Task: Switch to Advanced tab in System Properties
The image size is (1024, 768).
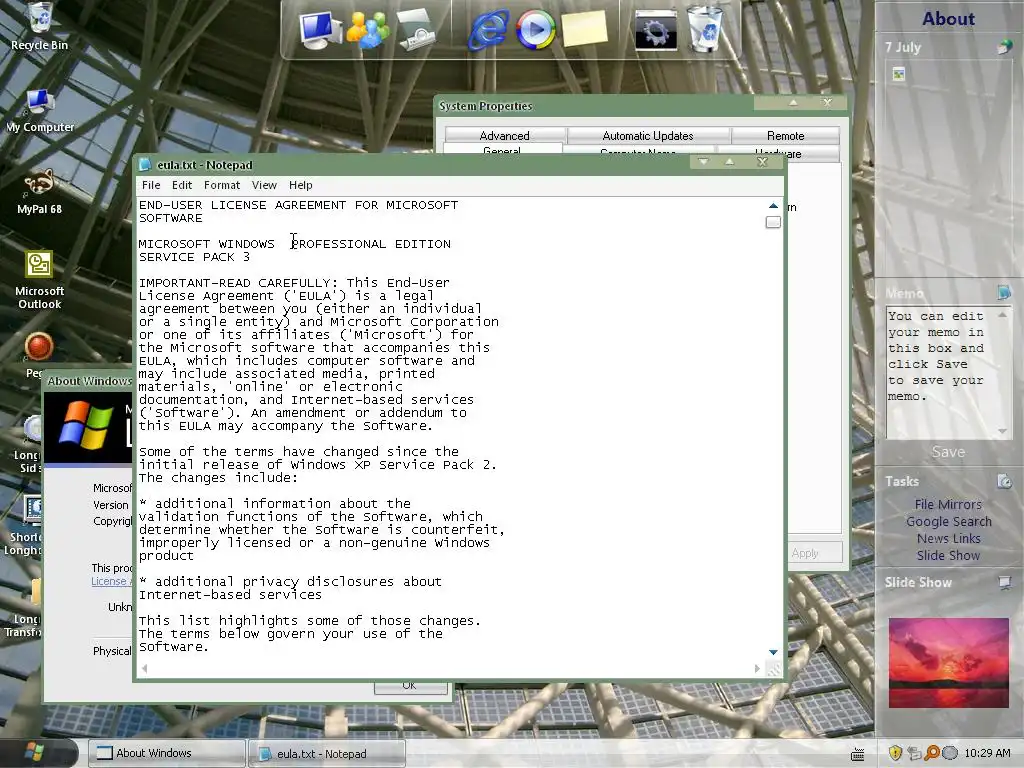Action: point(504,135)
